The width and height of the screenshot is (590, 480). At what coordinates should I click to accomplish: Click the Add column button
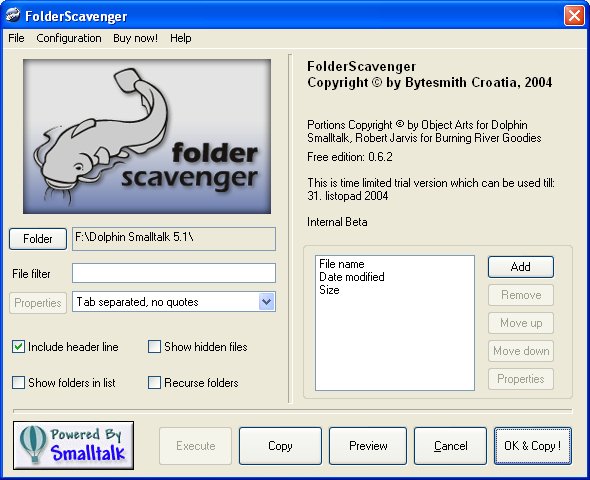(x=521, y=267)
